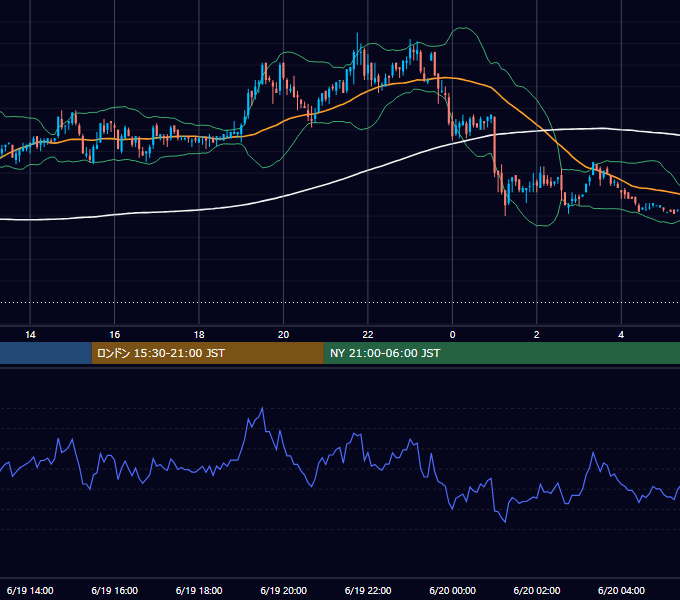Click the 14 hour label on the price chart axis
680x600 pixels.
(x=30, y=335)
